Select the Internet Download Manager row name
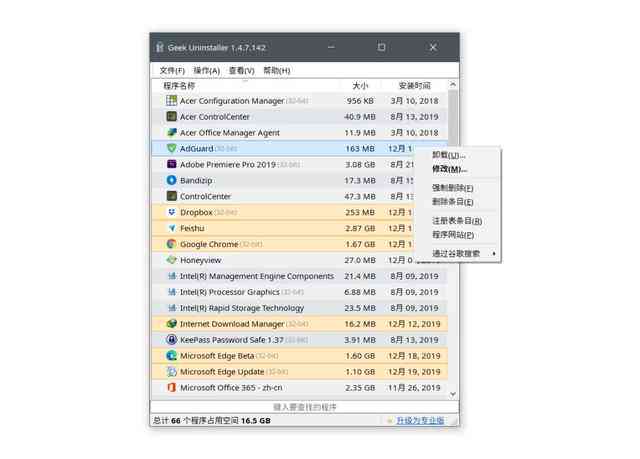Viewport: 640px width, 459px height. coord(232,324)
